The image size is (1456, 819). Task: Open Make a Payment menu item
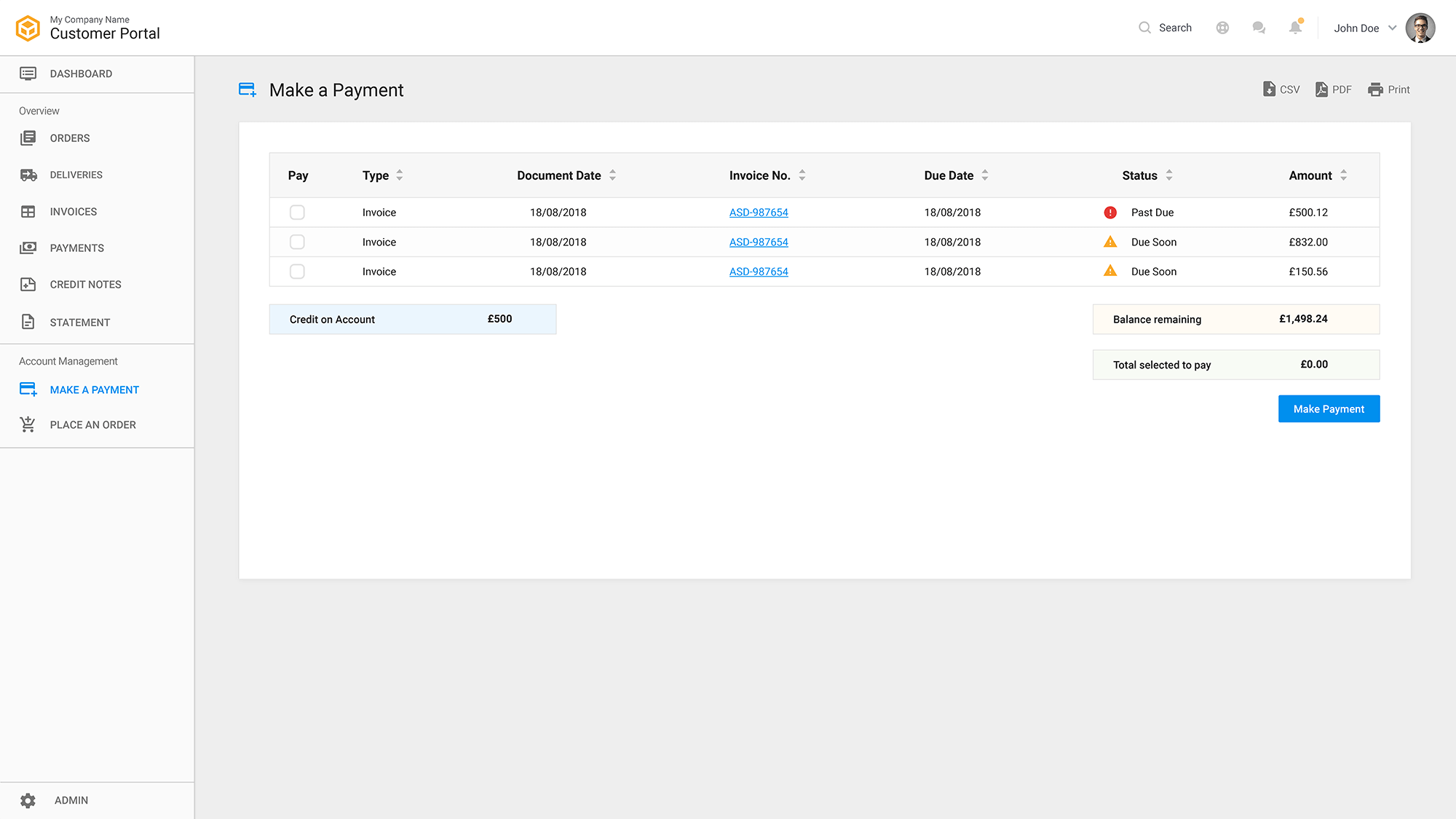tap(94, 389)
